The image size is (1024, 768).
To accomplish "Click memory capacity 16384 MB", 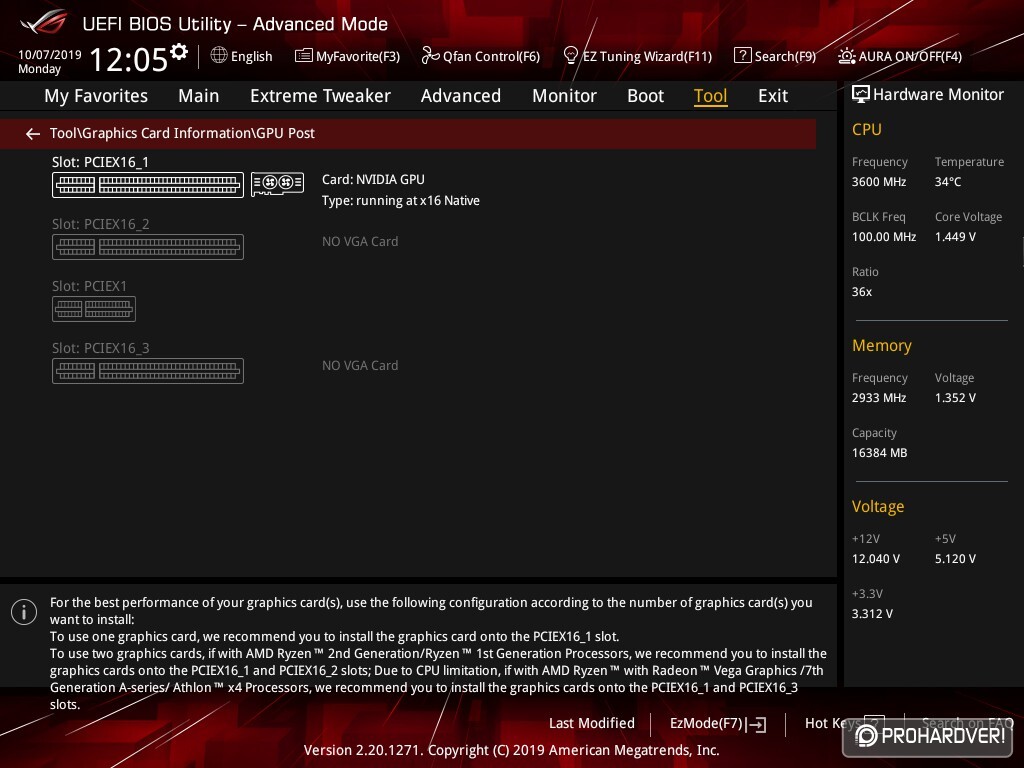I will tap(879, 453).
